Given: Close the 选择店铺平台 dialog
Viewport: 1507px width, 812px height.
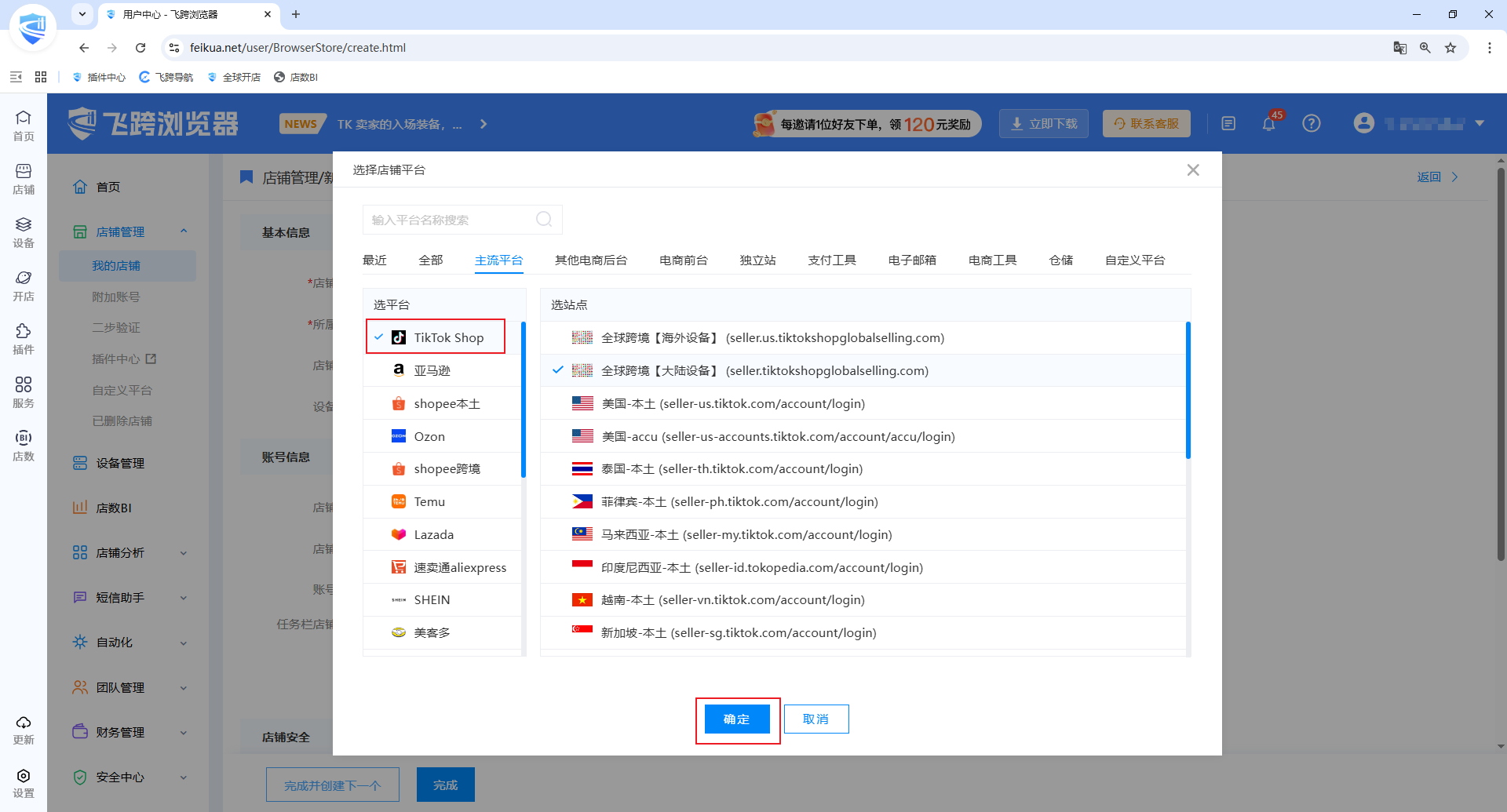Looking at the screenshot, I should (1193, 169).
